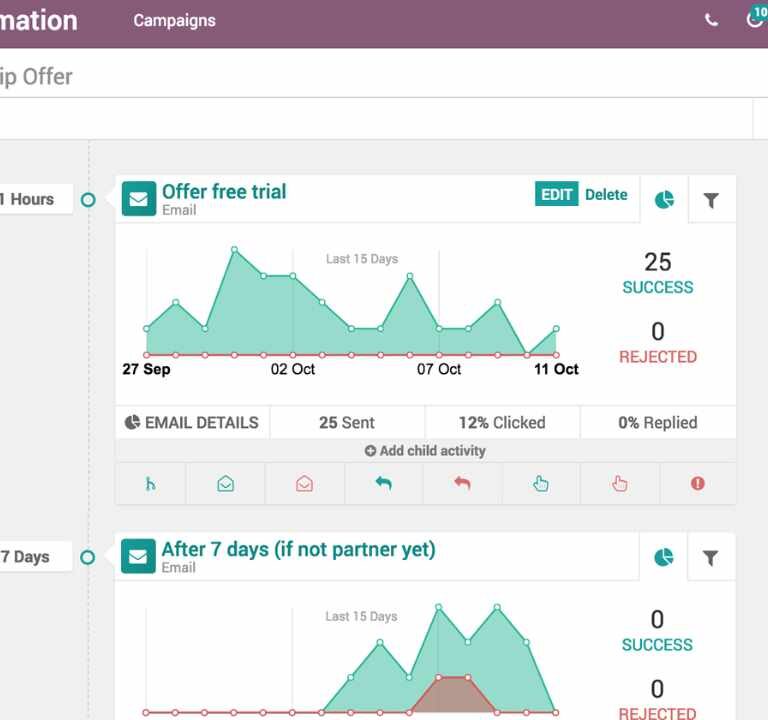
Task: Add child on mail not replied (red arrow)
Action: tap(462, 484)
